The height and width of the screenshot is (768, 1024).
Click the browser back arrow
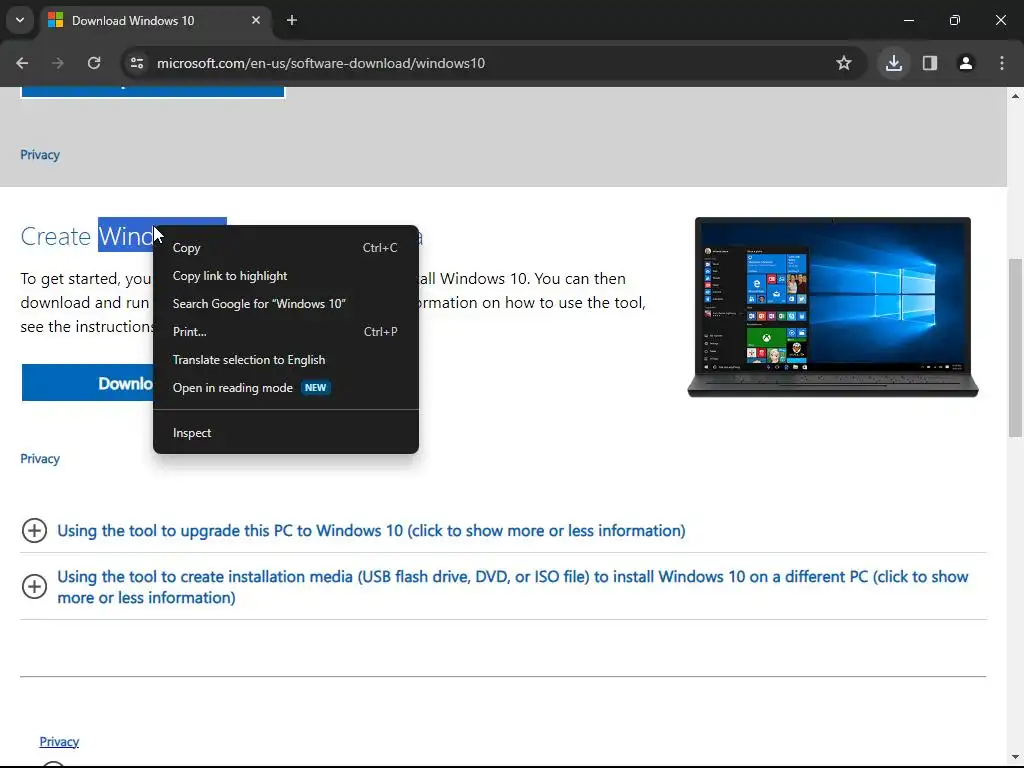coord(22,63)
